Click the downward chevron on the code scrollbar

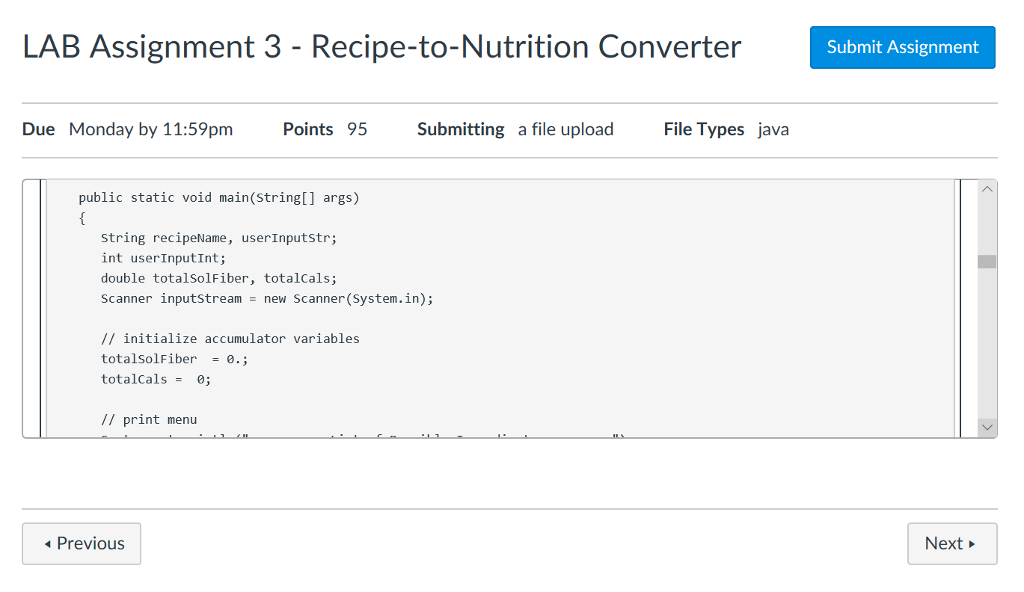click(x=987, y=427)
